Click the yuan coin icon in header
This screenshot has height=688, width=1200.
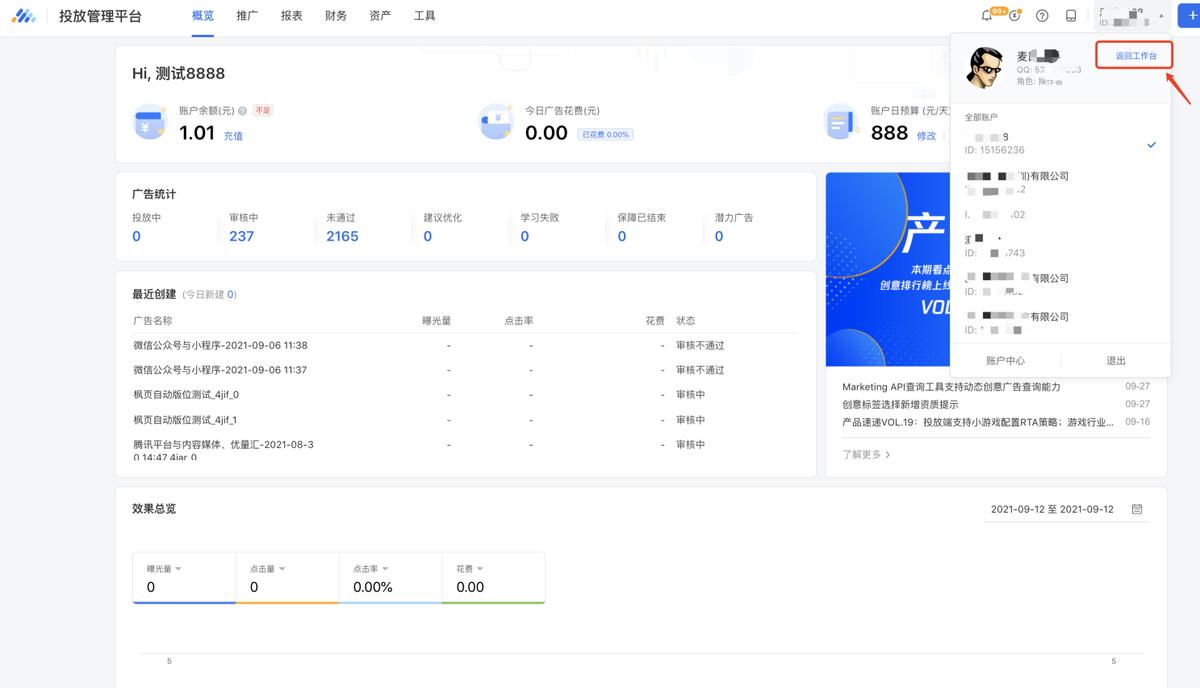point(1015,16)
